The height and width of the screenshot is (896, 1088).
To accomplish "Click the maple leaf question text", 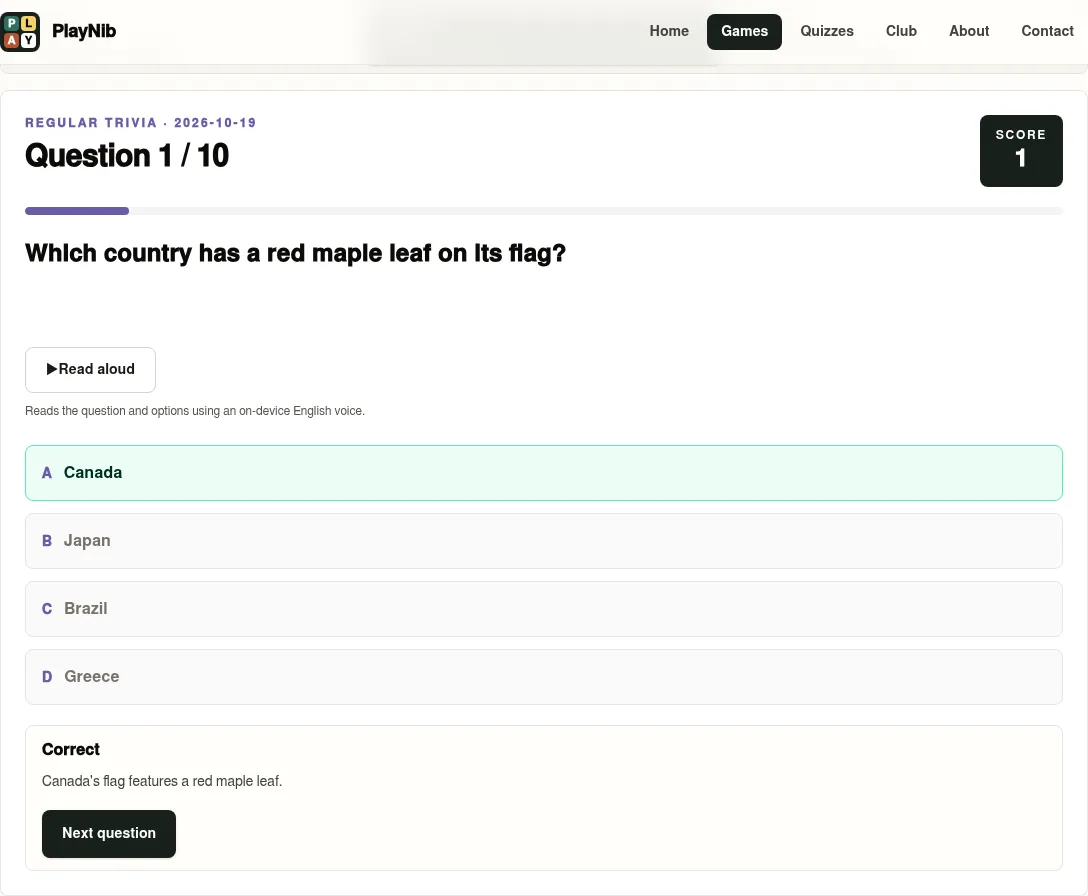I will (x=296, y=253).
